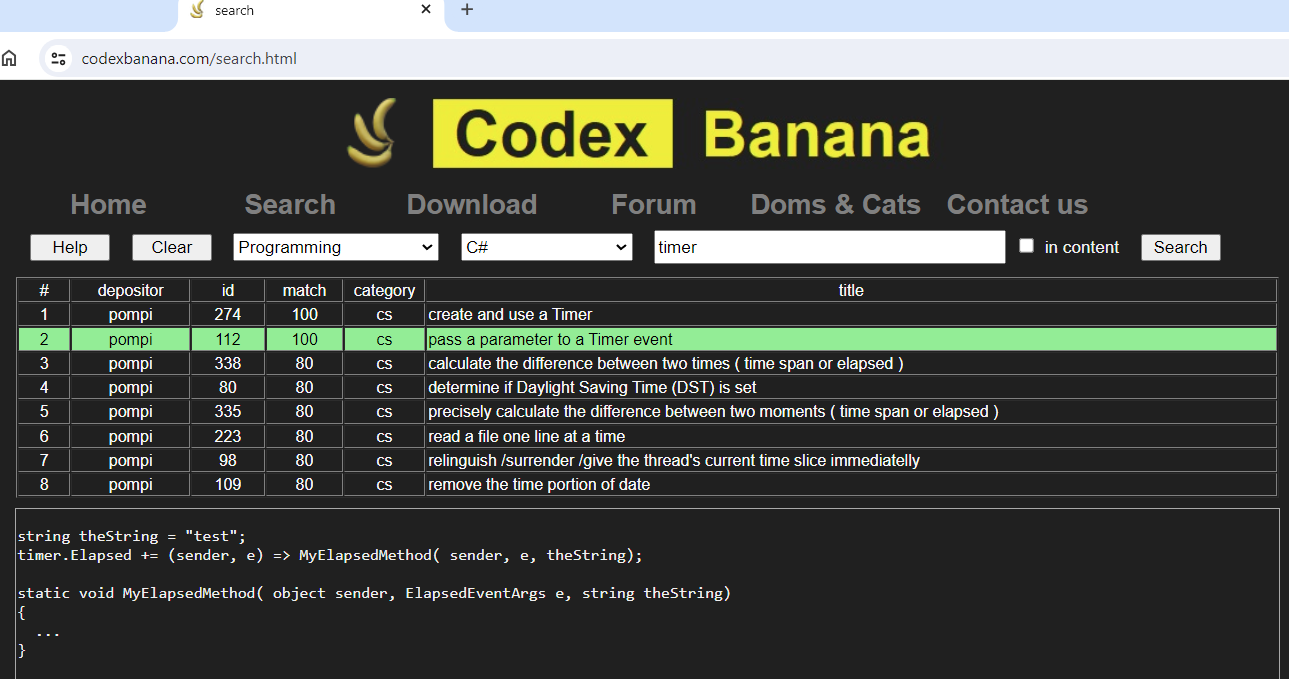
Task: Click id cell 98
Action: tap(228, 461)
